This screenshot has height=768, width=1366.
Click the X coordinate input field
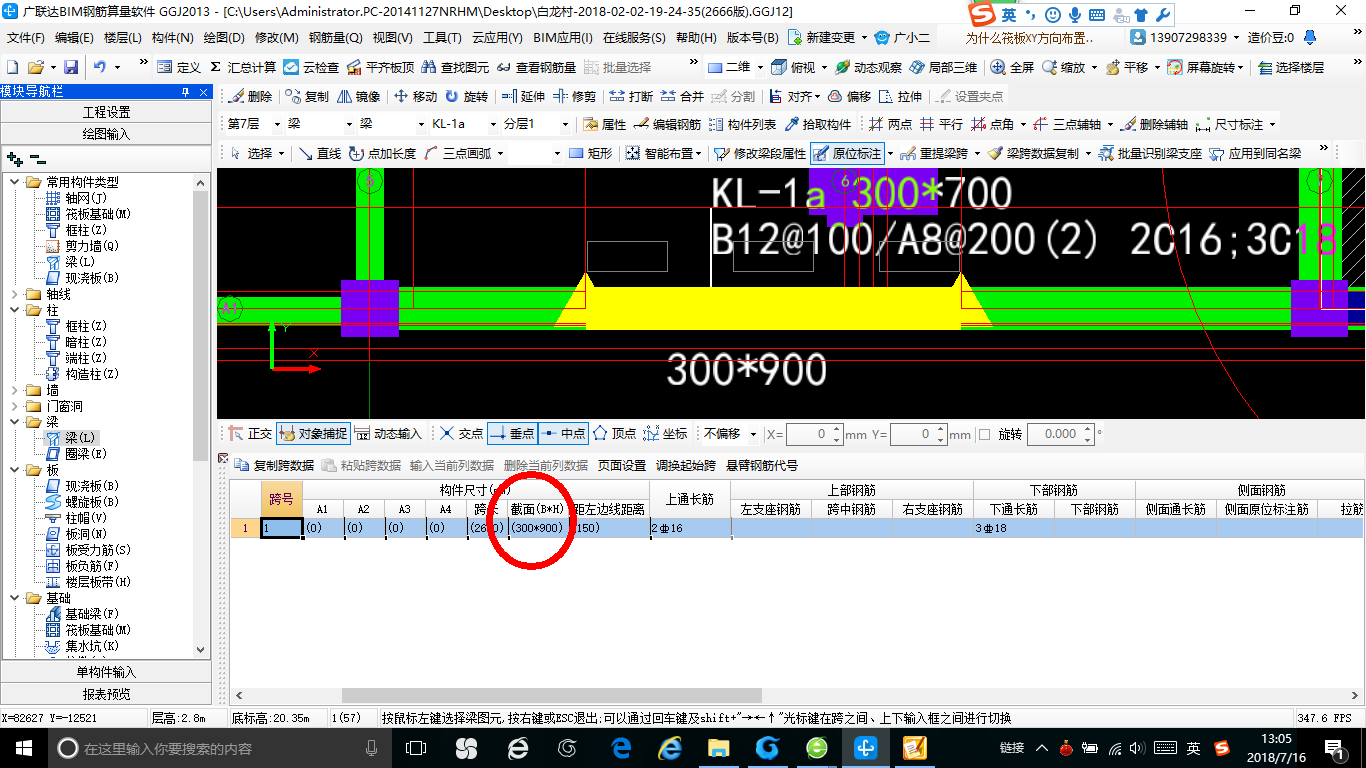(814, 434)
